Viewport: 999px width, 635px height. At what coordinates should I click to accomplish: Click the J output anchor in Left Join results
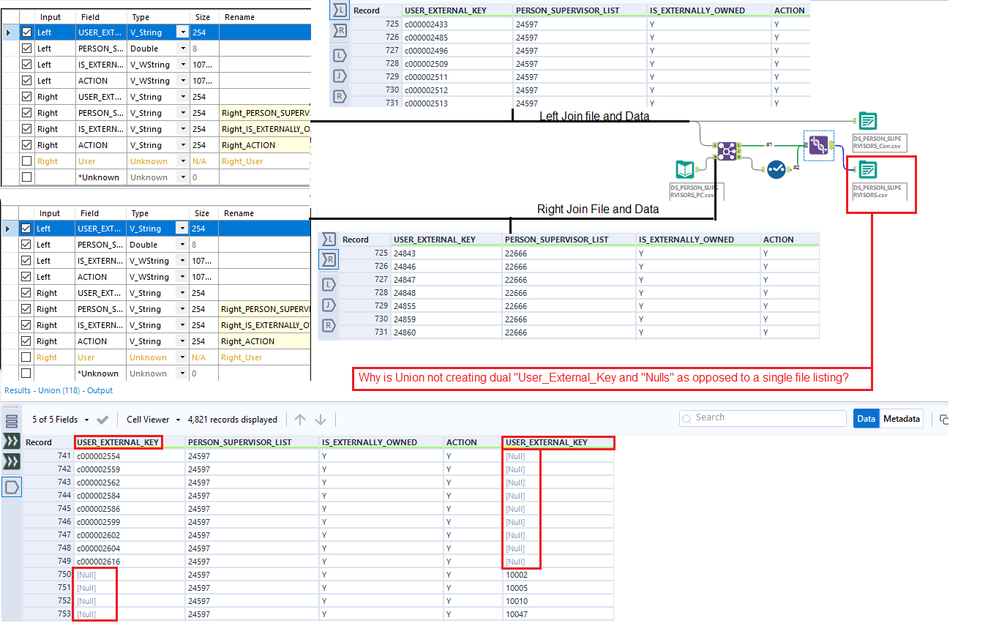(x=340, y=76)
